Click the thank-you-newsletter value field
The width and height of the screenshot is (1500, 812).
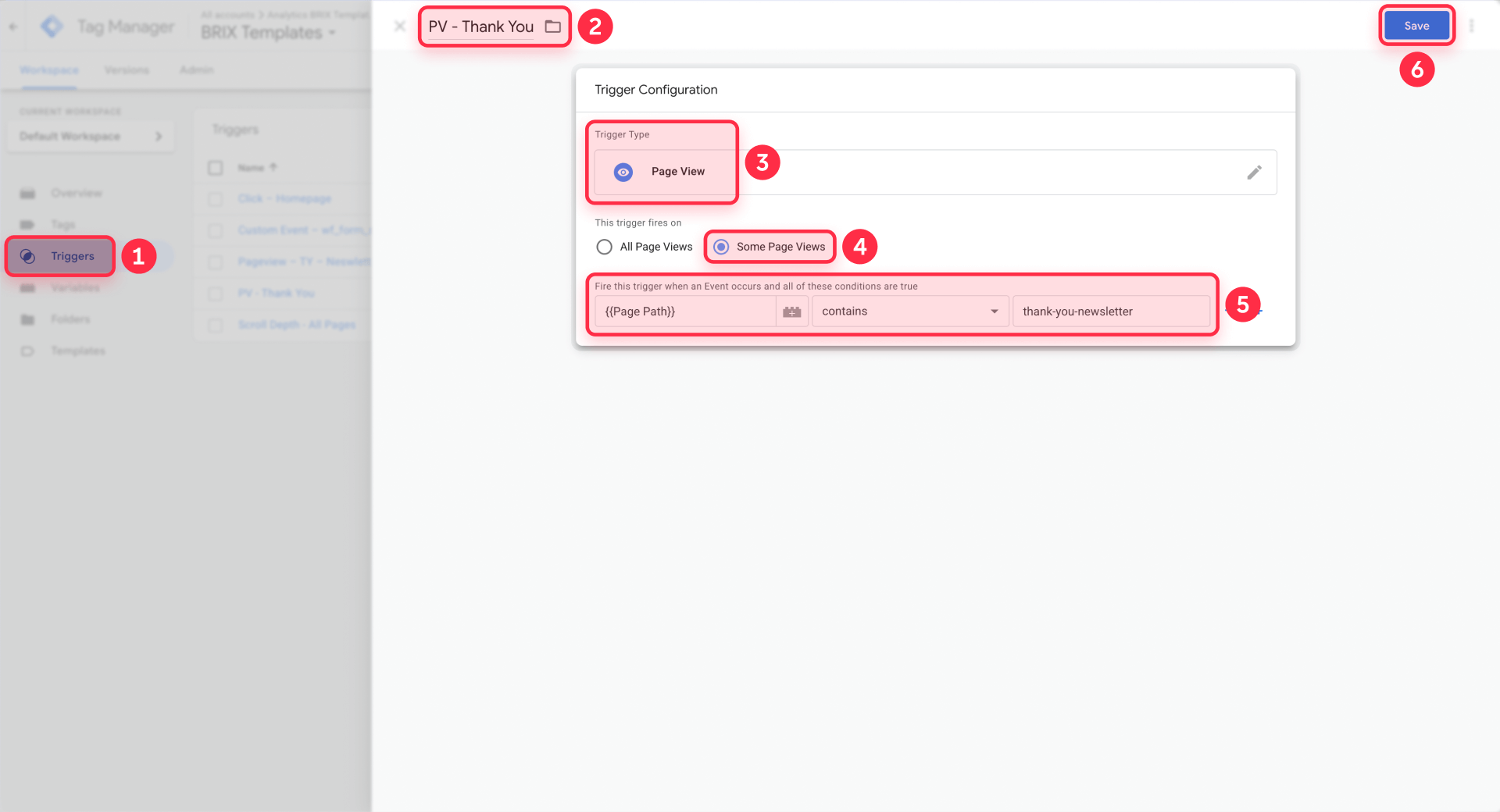(1111, 312)
